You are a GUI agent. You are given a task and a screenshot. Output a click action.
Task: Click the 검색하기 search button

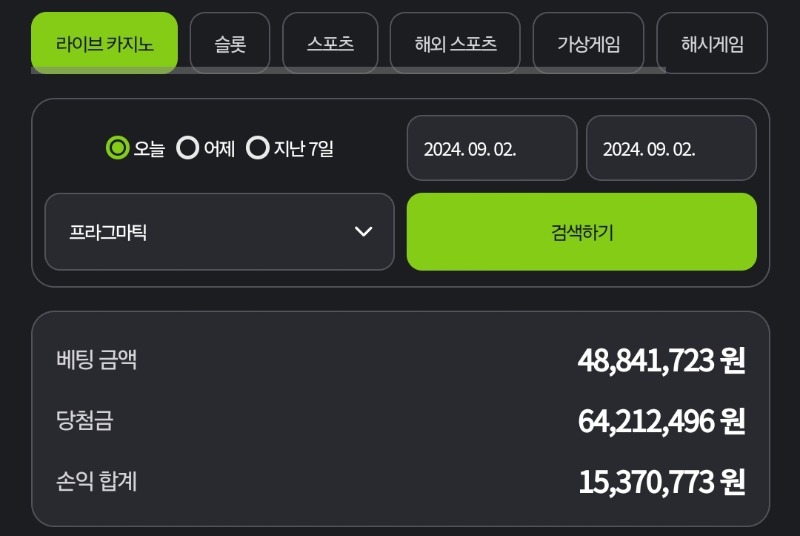pyautogui.click(x=582, y=232)
